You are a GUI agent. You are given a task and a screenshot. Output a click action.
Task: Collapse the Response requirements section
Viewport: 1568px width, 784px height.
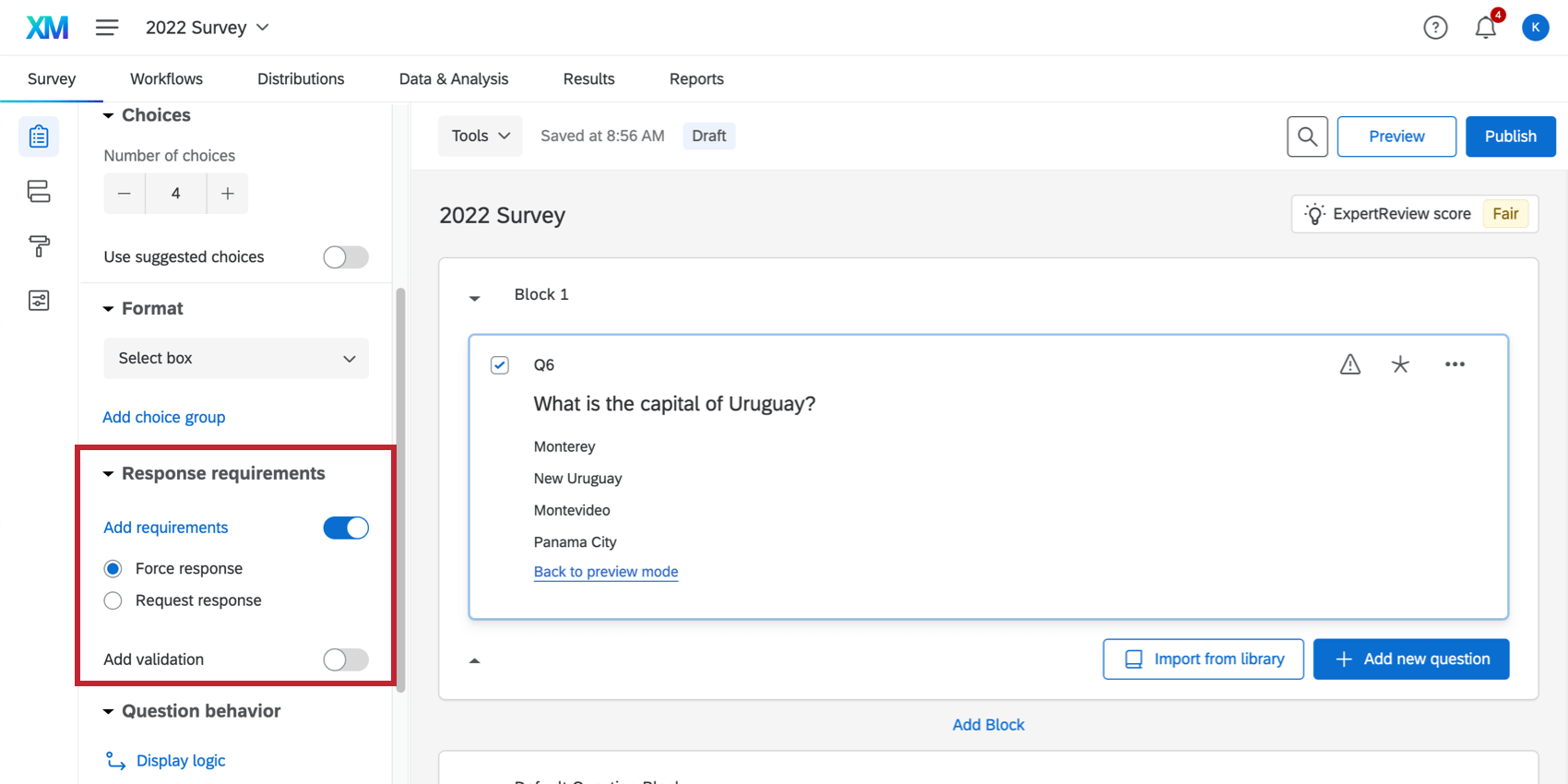pyautogui.click(x=109, y=474)
